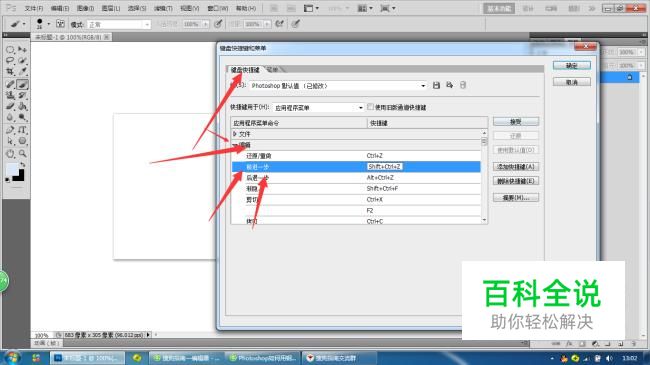Select the Dodge tool
Viewport: 650px width, 365px height.
[x=23, y=117]
